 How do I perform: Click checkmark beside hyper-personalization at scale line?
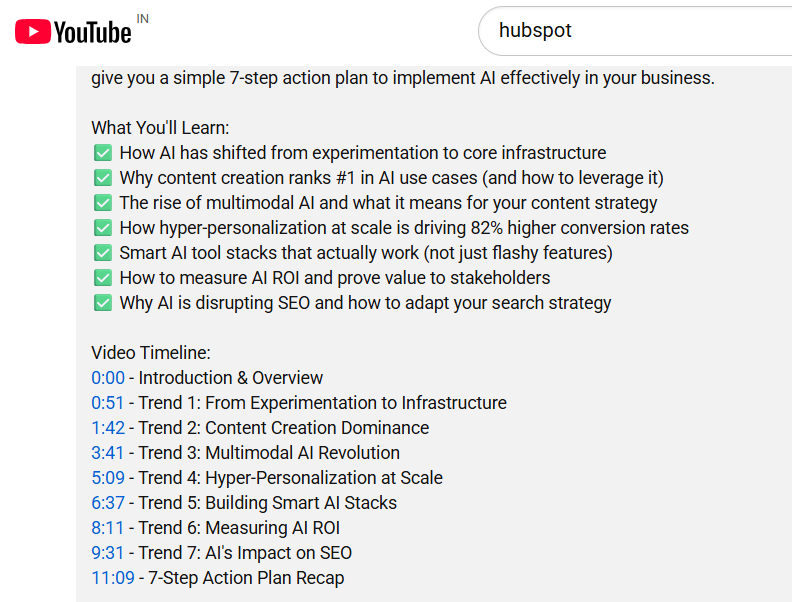tap(103, 228)
